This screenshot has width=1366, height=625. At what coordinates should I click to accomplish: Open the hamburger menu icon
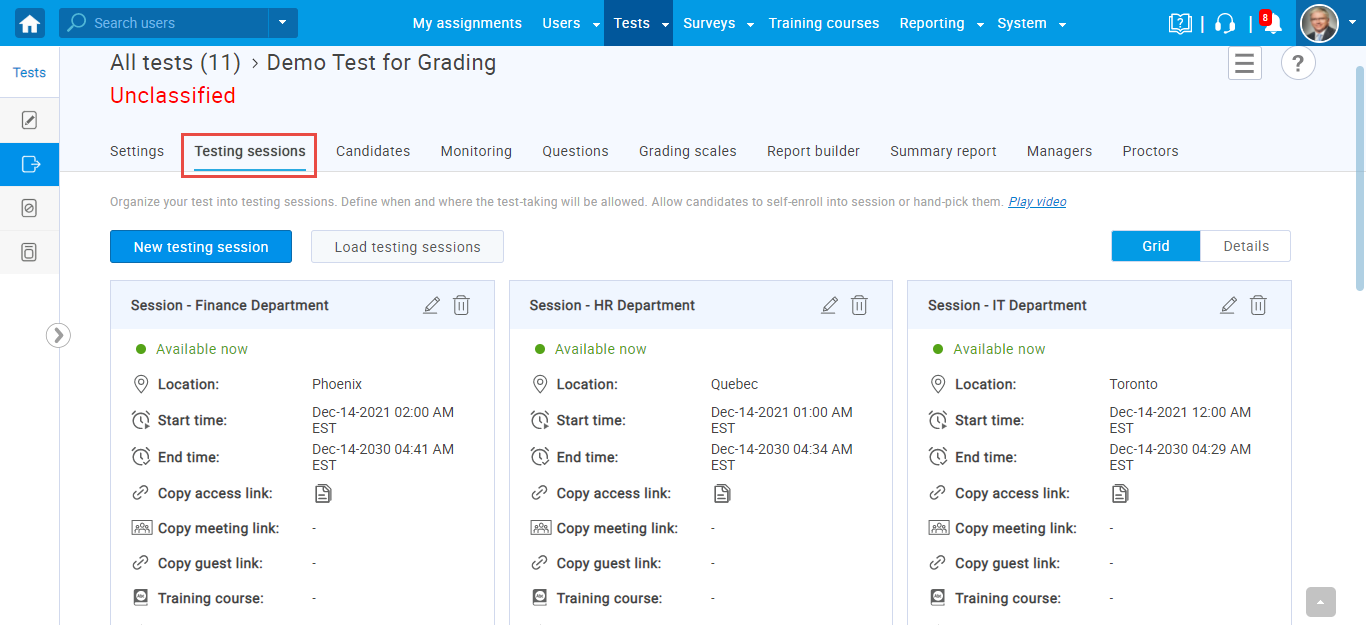coord(1244,64)
